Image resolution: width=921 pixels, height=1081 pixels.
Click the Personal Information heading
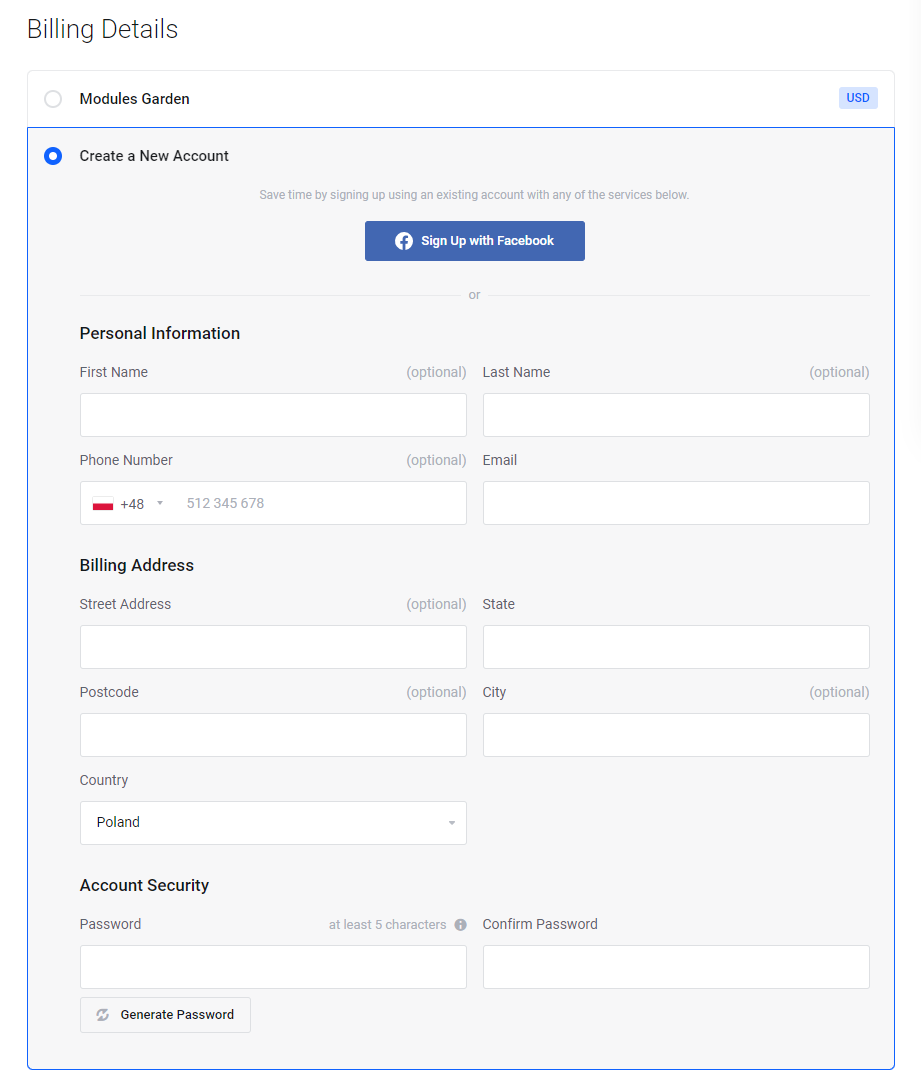tap(160, 333)
